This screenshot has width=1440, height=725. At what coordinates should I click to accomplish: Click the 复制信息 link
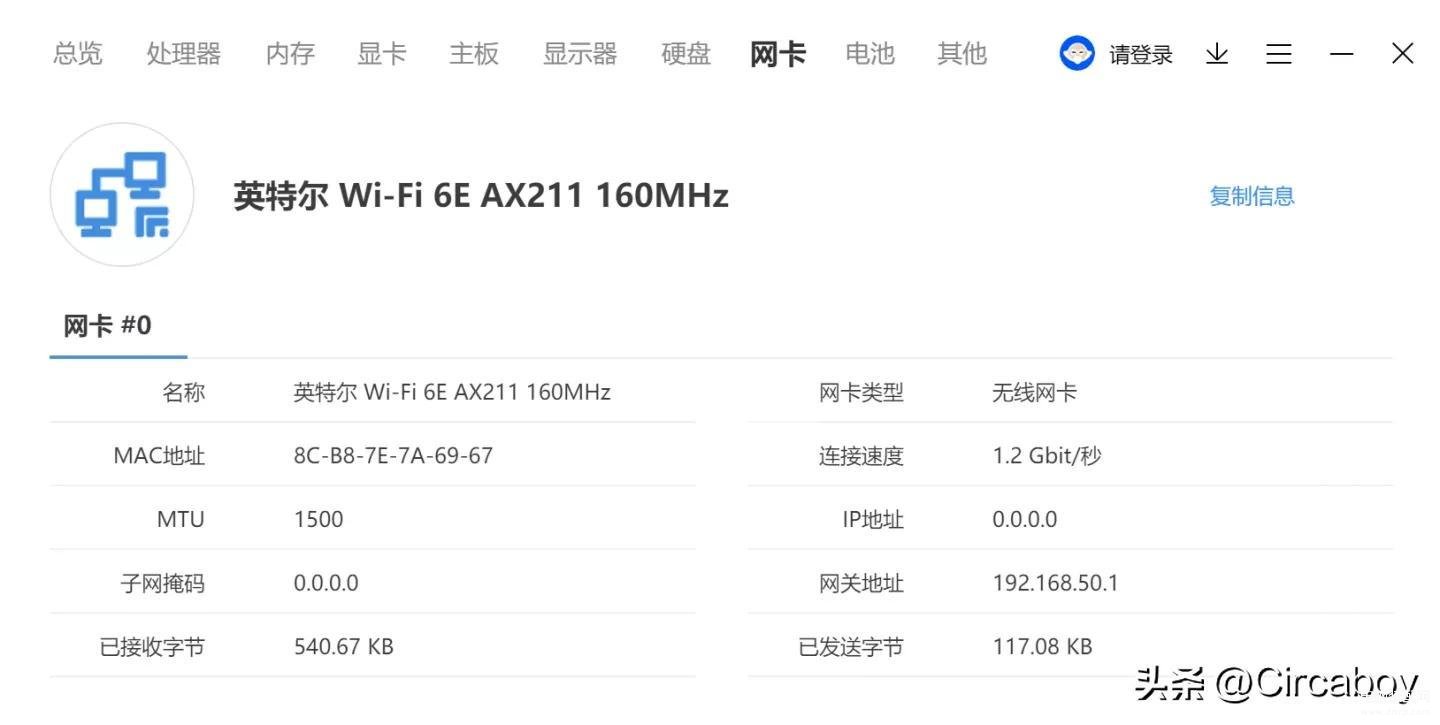coord(1252,196)
